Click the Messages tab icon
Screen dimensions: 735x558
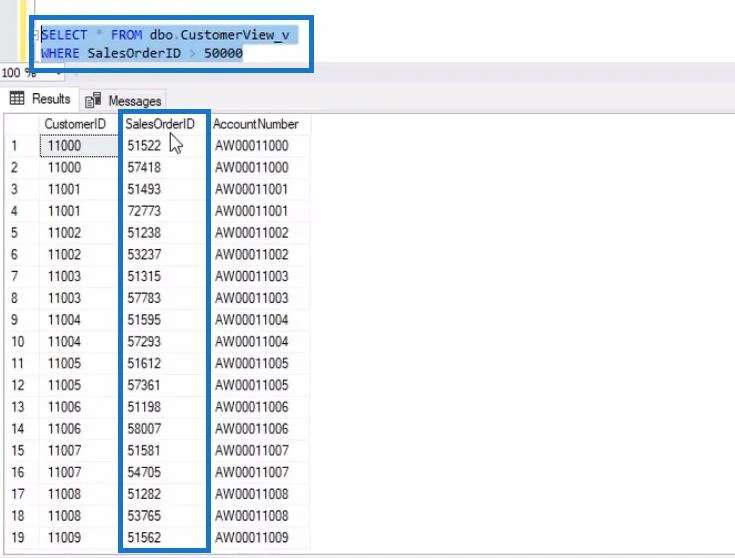pos(93,100)
